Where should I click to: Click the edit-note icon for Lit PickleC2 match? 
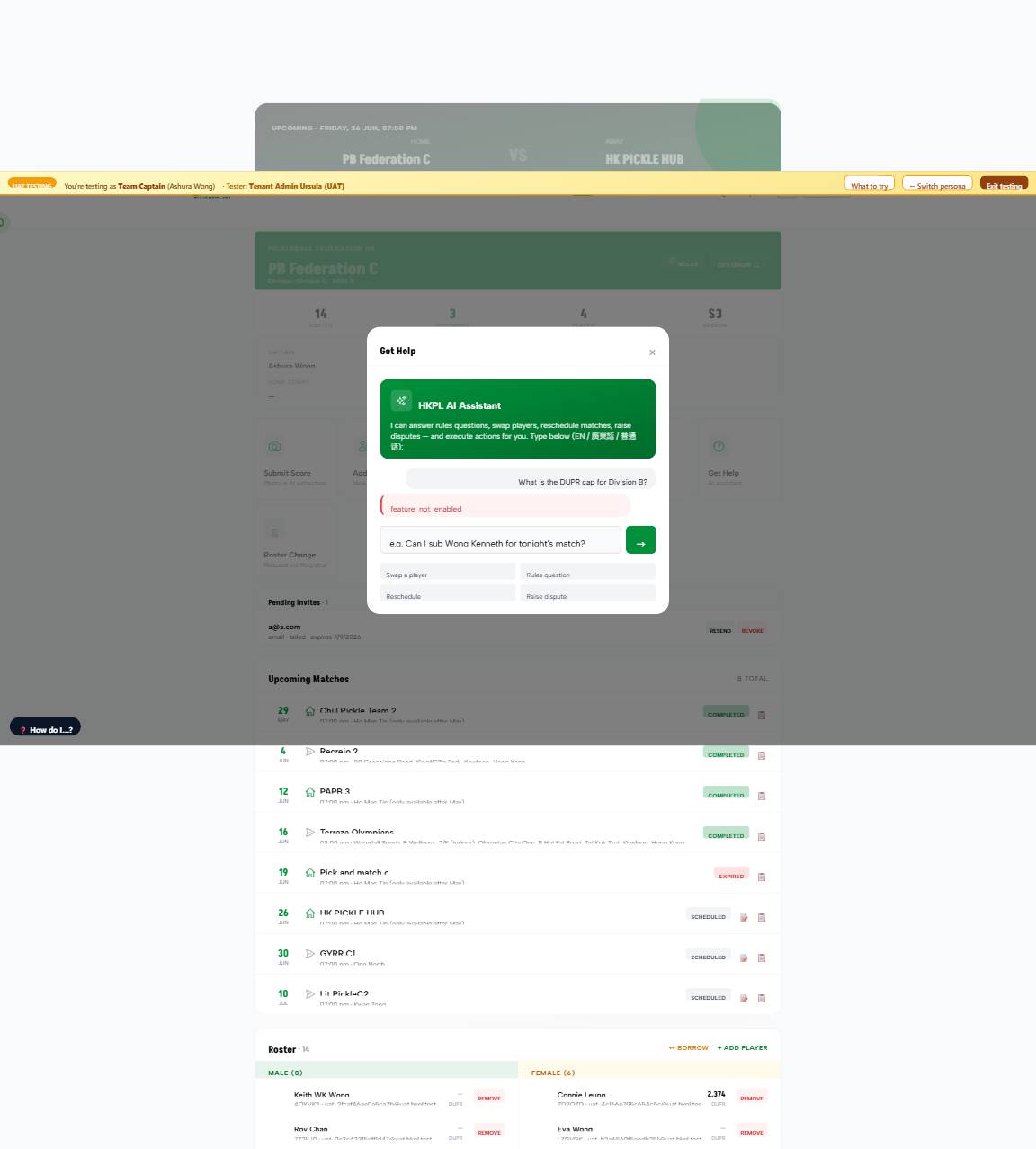pos(744,998)
